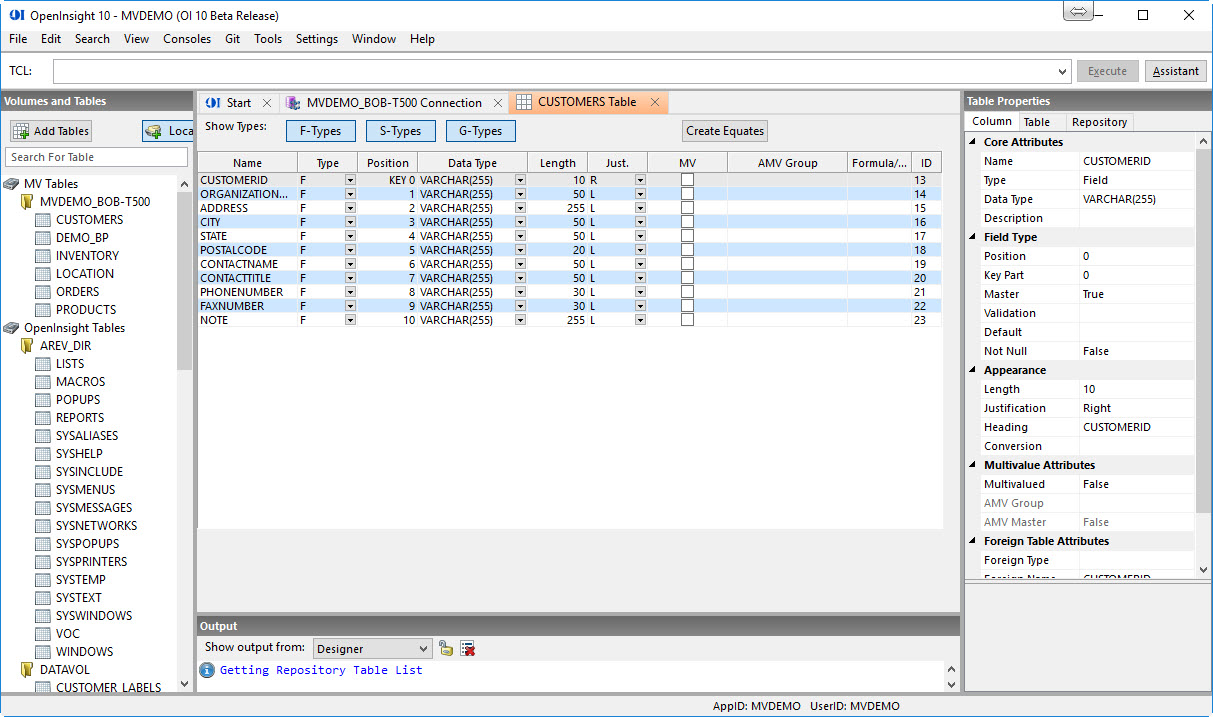Click the Create Equates button
The image size is (1213, 717).
pyautogui.click(x=725, y=131)
